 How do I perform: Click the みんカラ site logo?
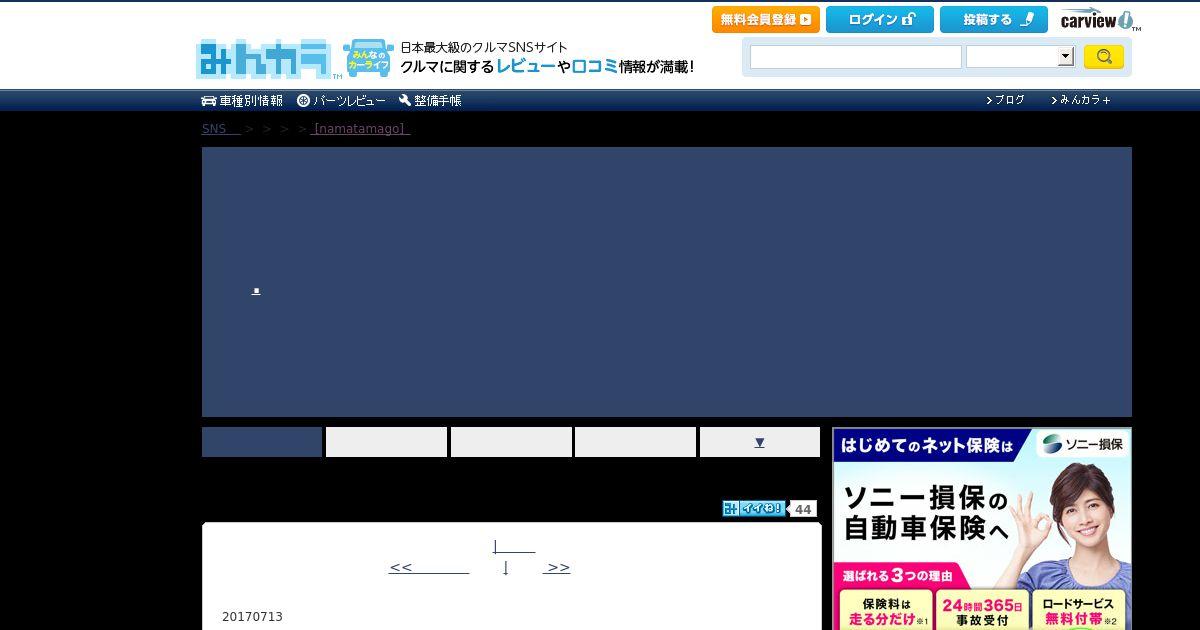(265, 59)
